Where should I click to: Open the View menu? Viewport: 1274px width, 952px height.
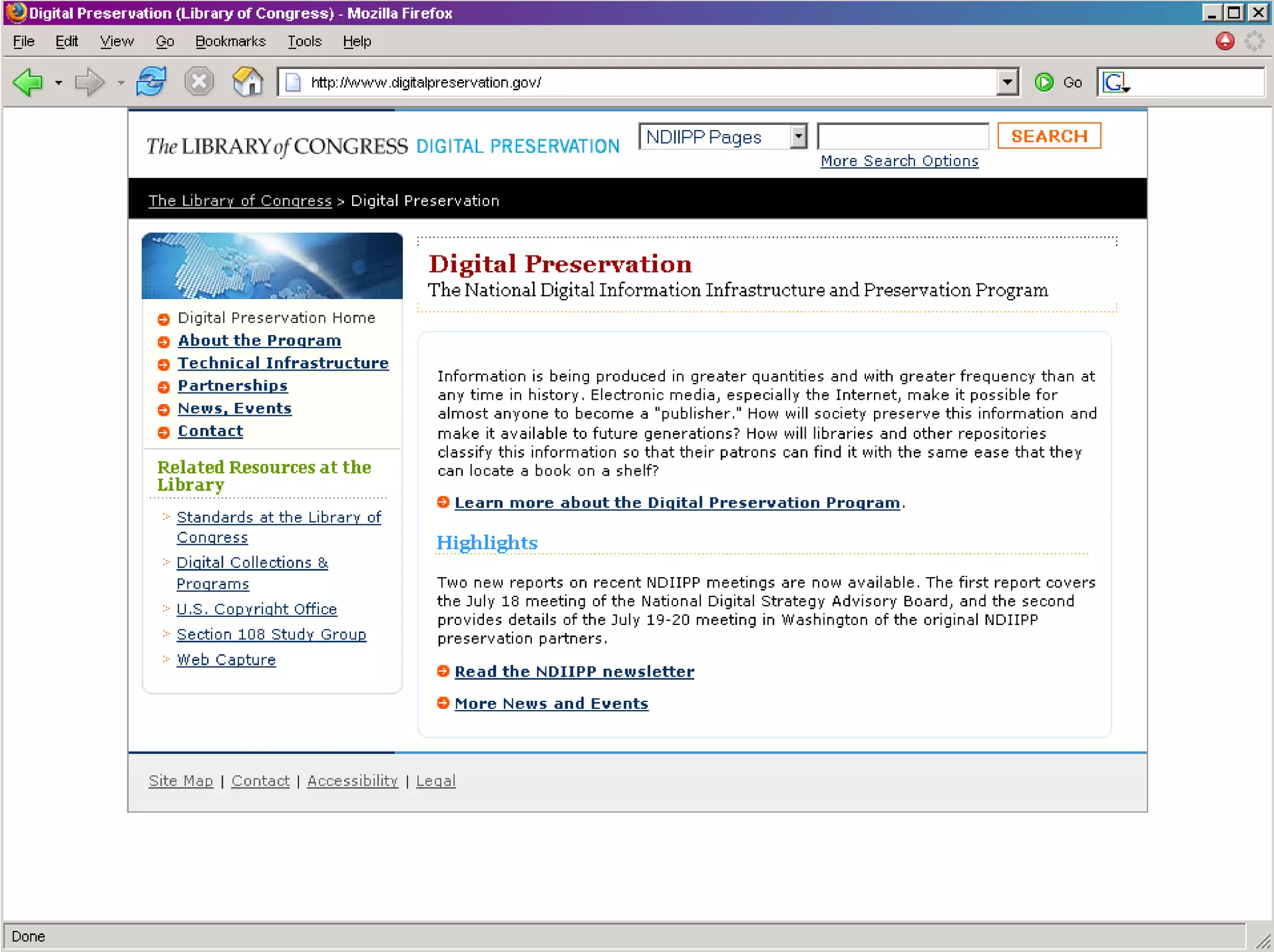[117, 41]
